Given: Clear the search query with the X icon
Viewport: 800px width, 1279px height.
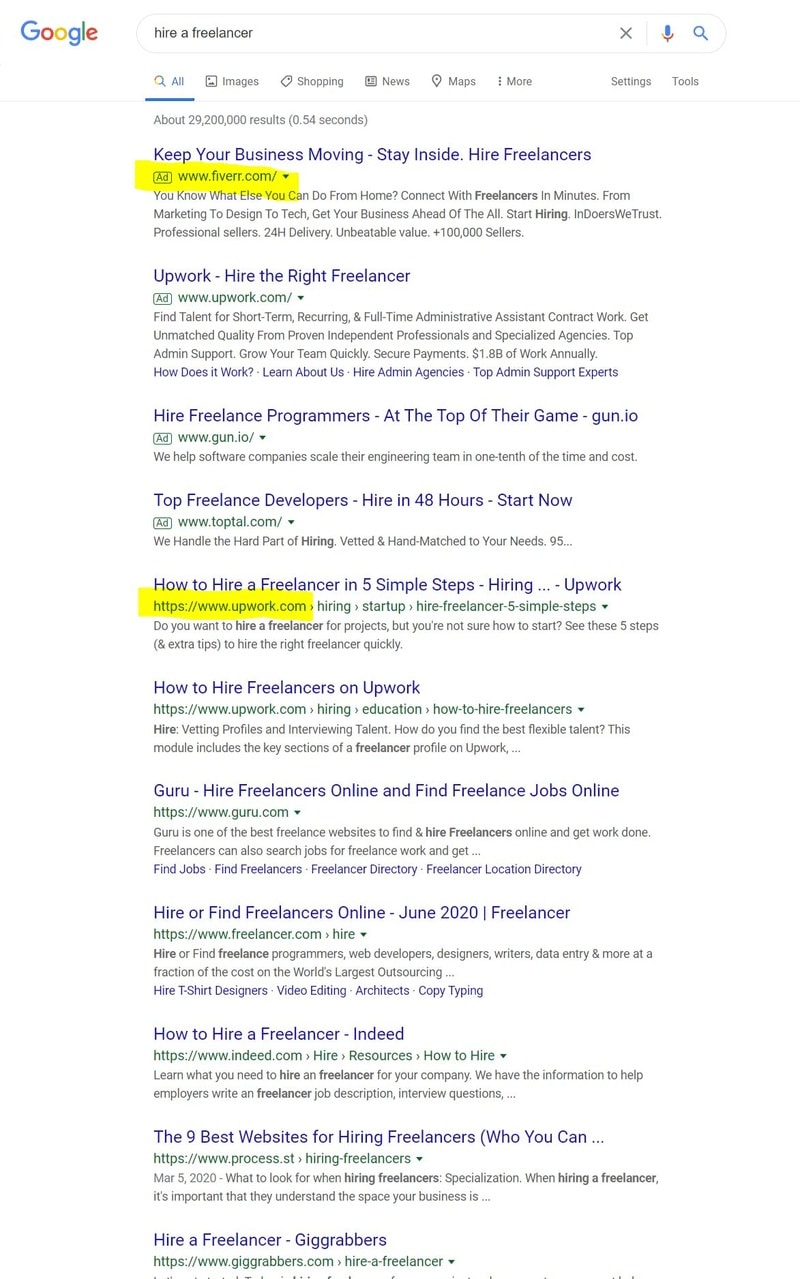Looking at the screenshot, I should [626, 33].
